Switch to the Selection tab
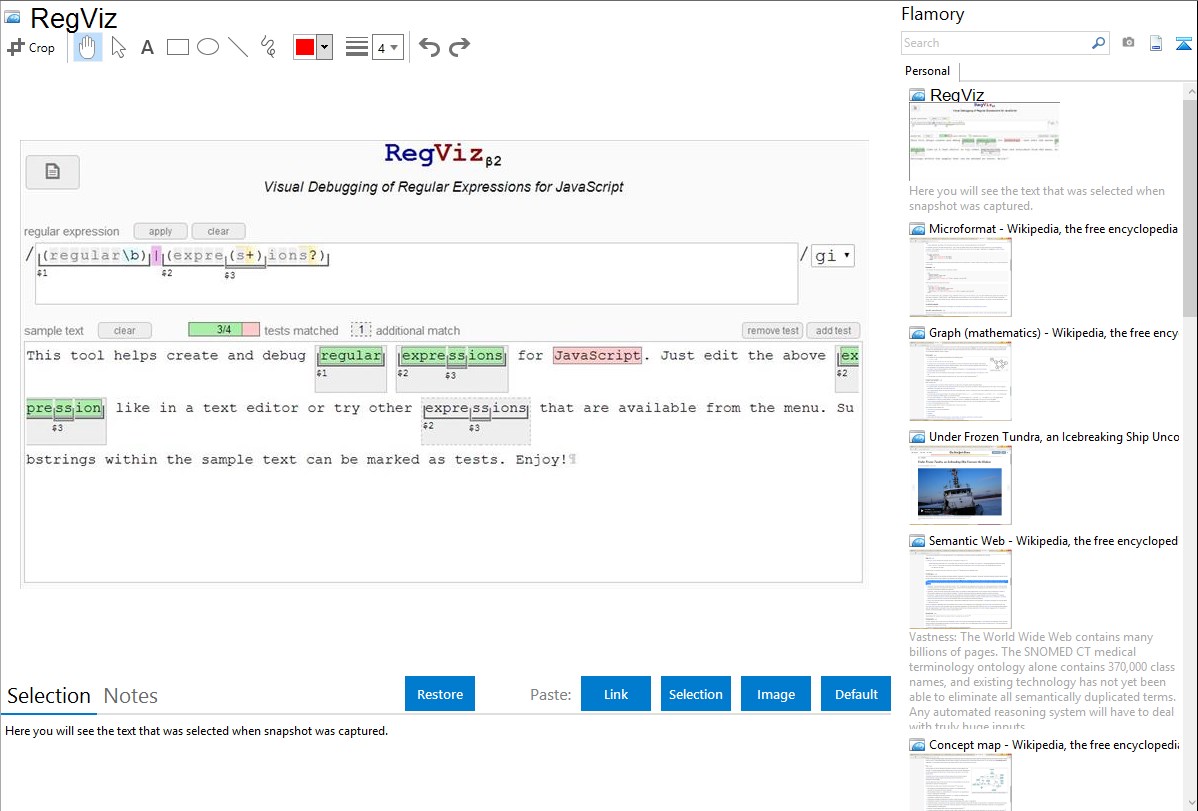 49,696
